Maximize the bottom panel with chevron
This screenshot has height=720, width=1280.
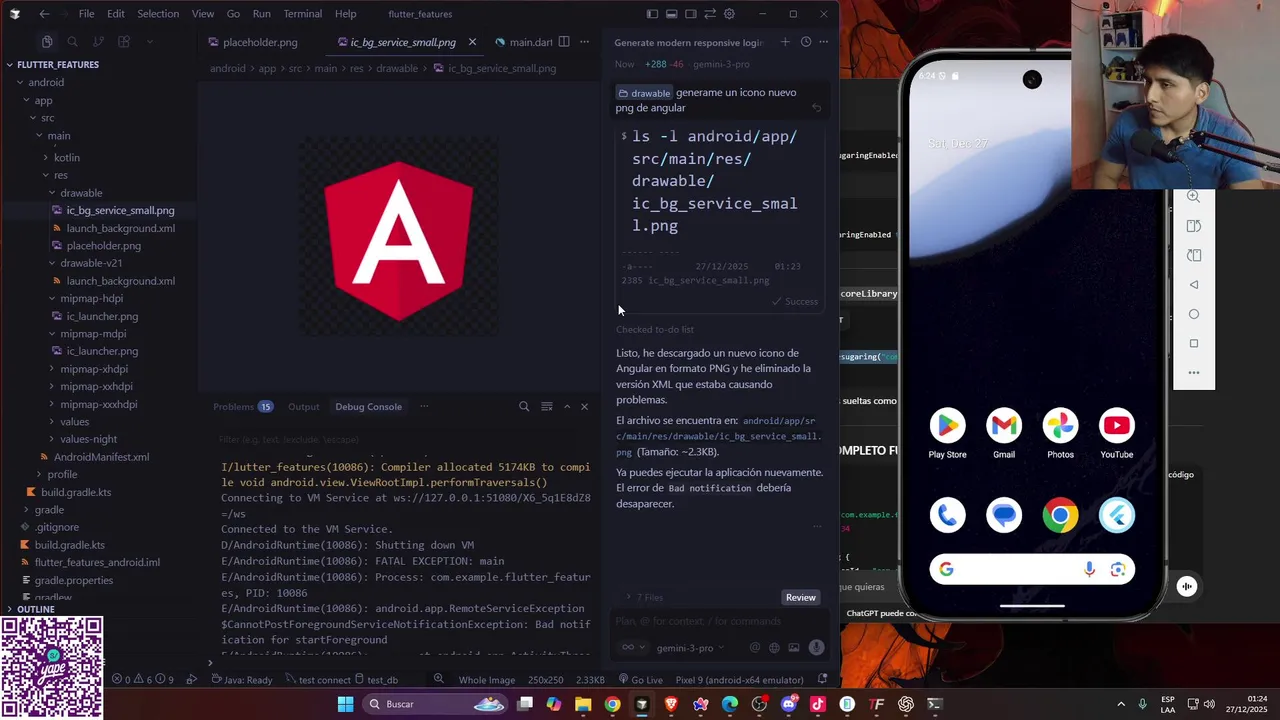[567, 406]
